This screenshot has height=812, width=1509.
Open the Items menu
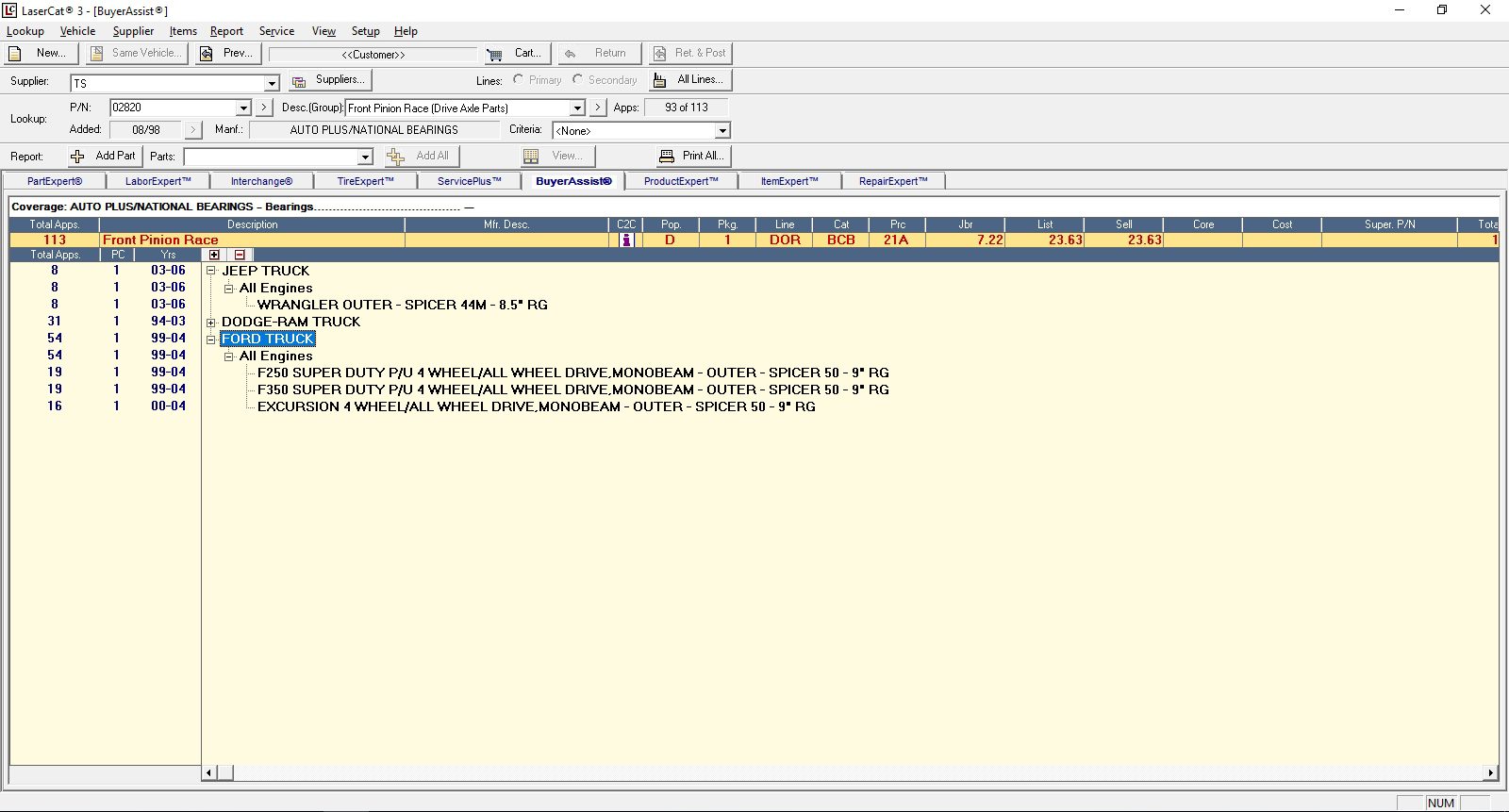(183, 31)
